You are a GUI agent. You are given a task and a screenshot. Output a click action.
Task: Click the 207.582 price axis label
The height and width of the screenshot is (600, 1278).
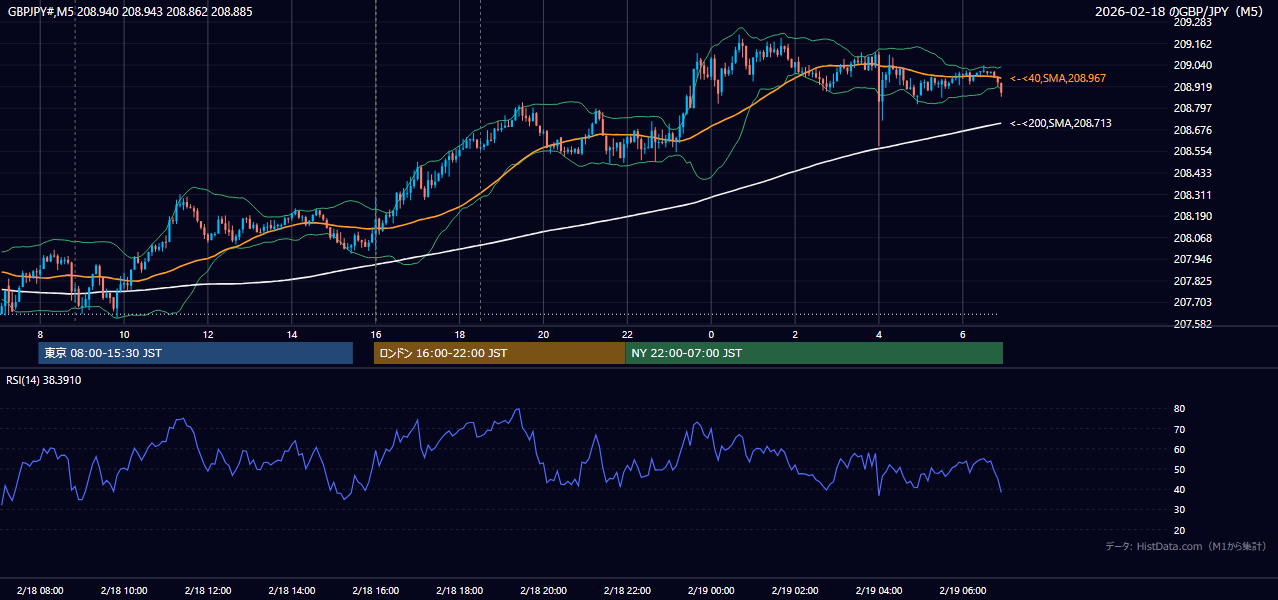1193,324
